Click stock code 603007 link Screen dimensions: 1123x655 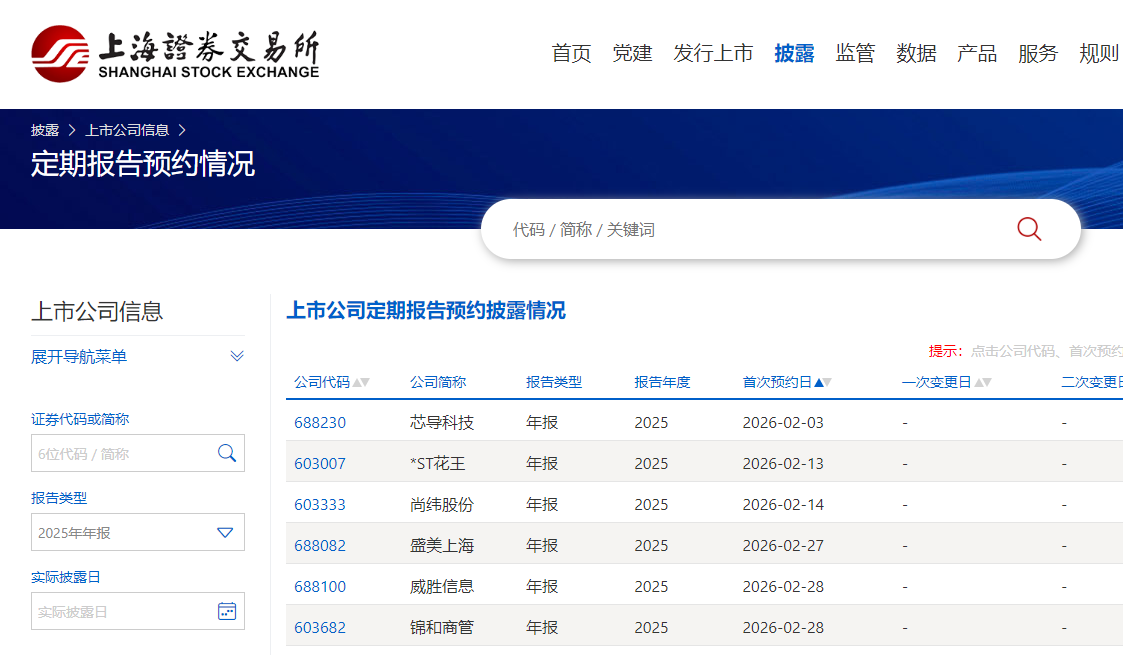click(320, 463)
